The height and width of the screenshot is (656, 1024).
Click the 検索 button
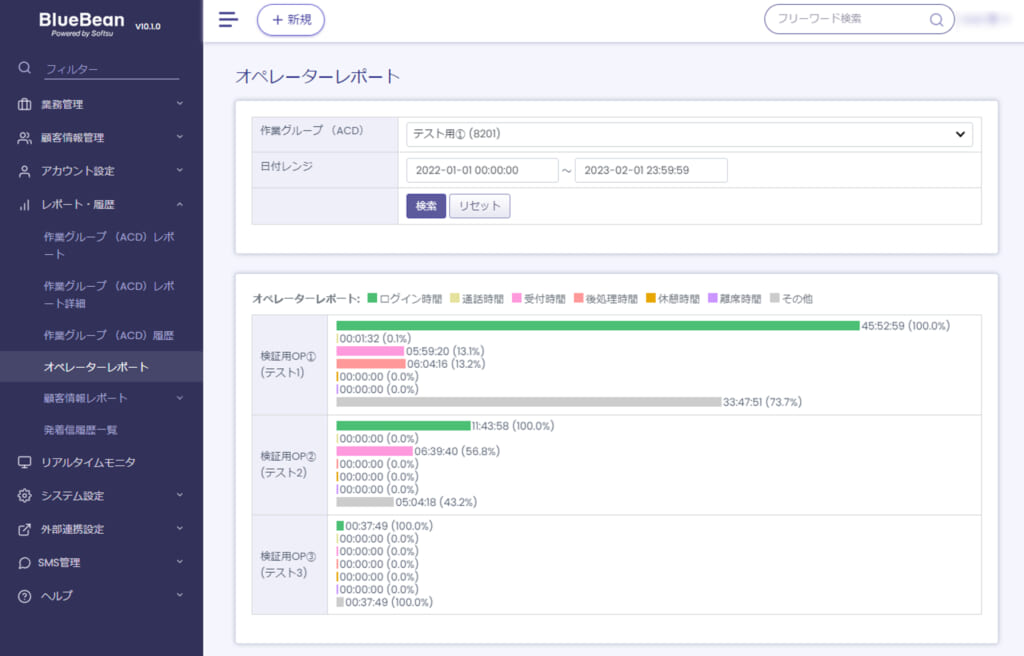pyautogui.click(x=426, y=206)
